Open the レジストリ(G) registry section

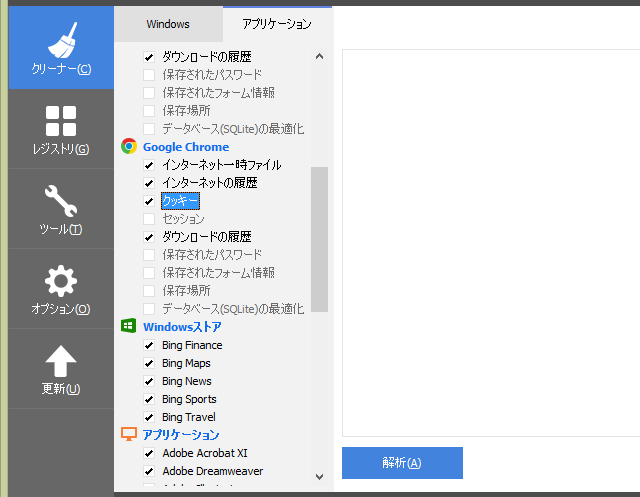61,129
